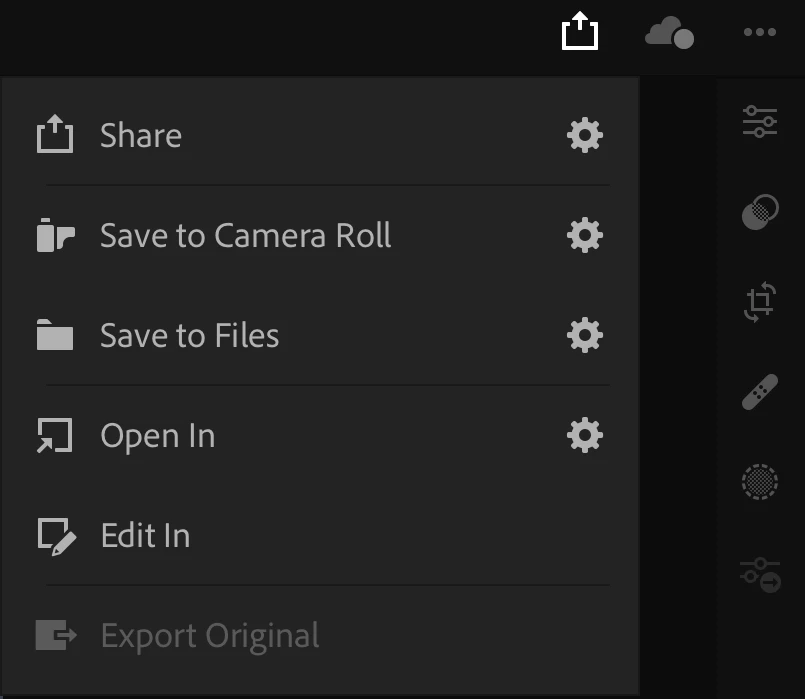This screenshot has width=805, height=699.
Task: Open Share settings gear
Action: click(x=584, y=135)
